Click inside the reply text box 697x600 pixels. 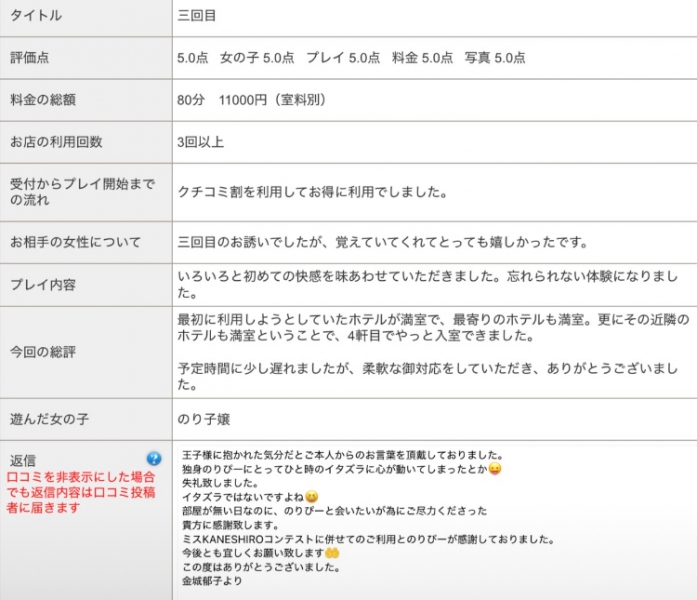pos(437,522)
